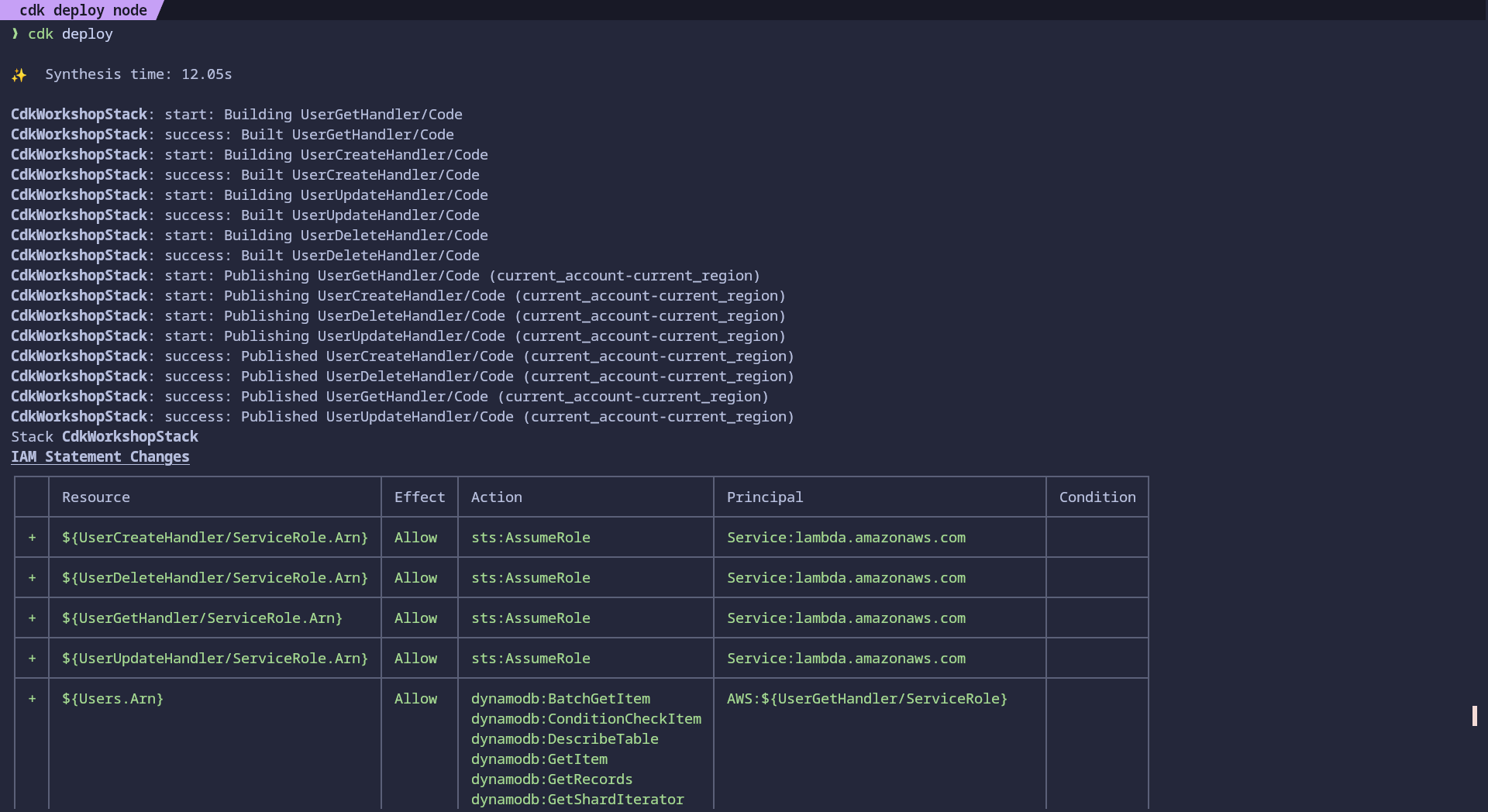This screenshot has width=1488, height=812.
Task: Click 'success: Built UserCreateHandler/Code' line
Action: pos(246,175)
